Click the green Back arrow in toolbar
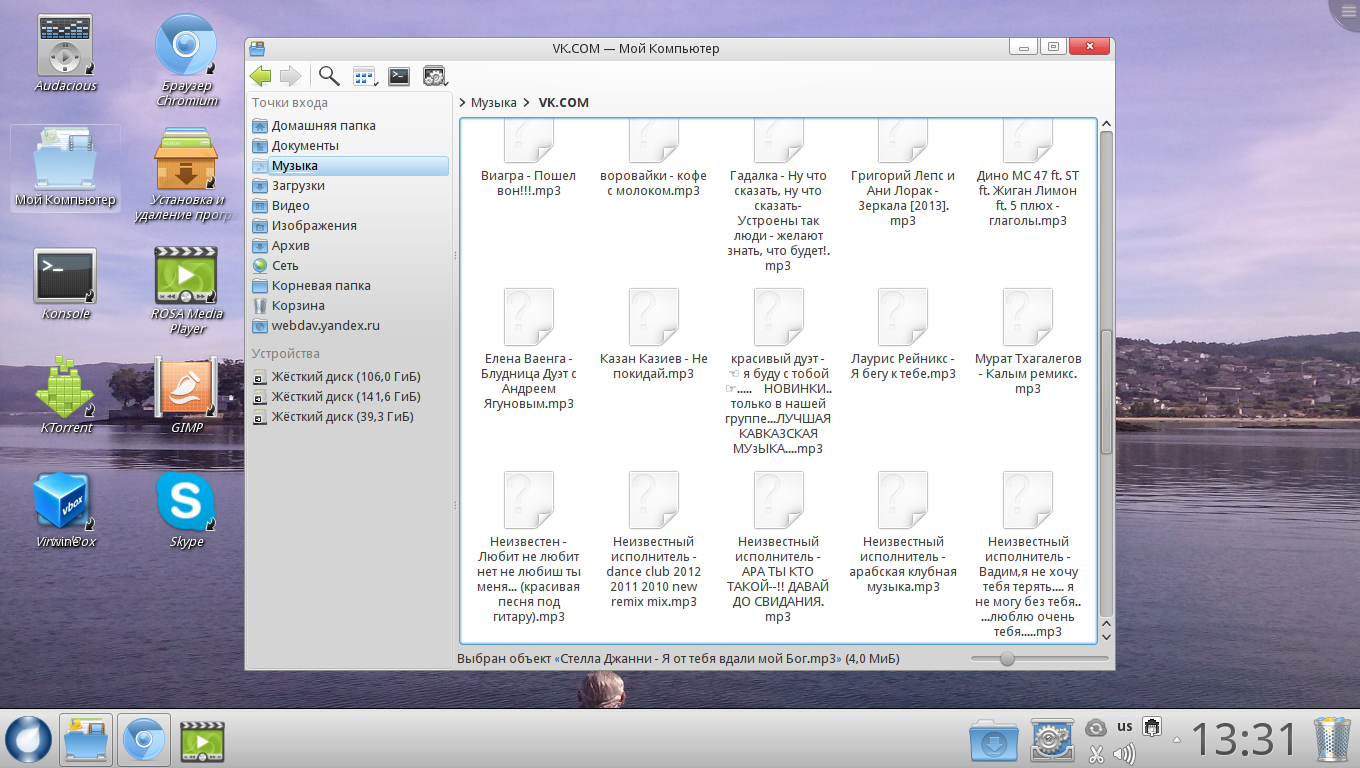This screenshot has width=1360, height=768. pos(261,76)
